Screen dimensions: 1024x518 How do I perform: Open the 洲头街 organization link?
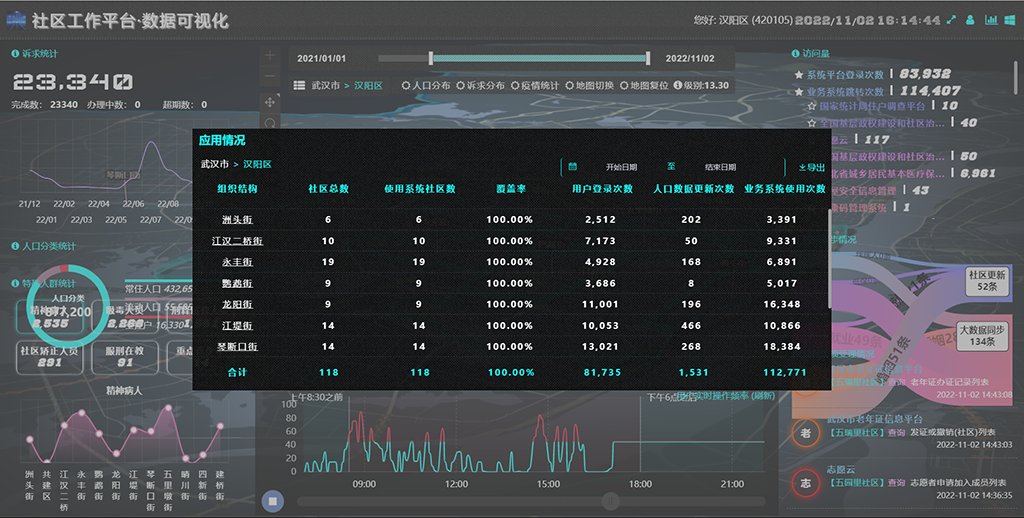(237, 219)
